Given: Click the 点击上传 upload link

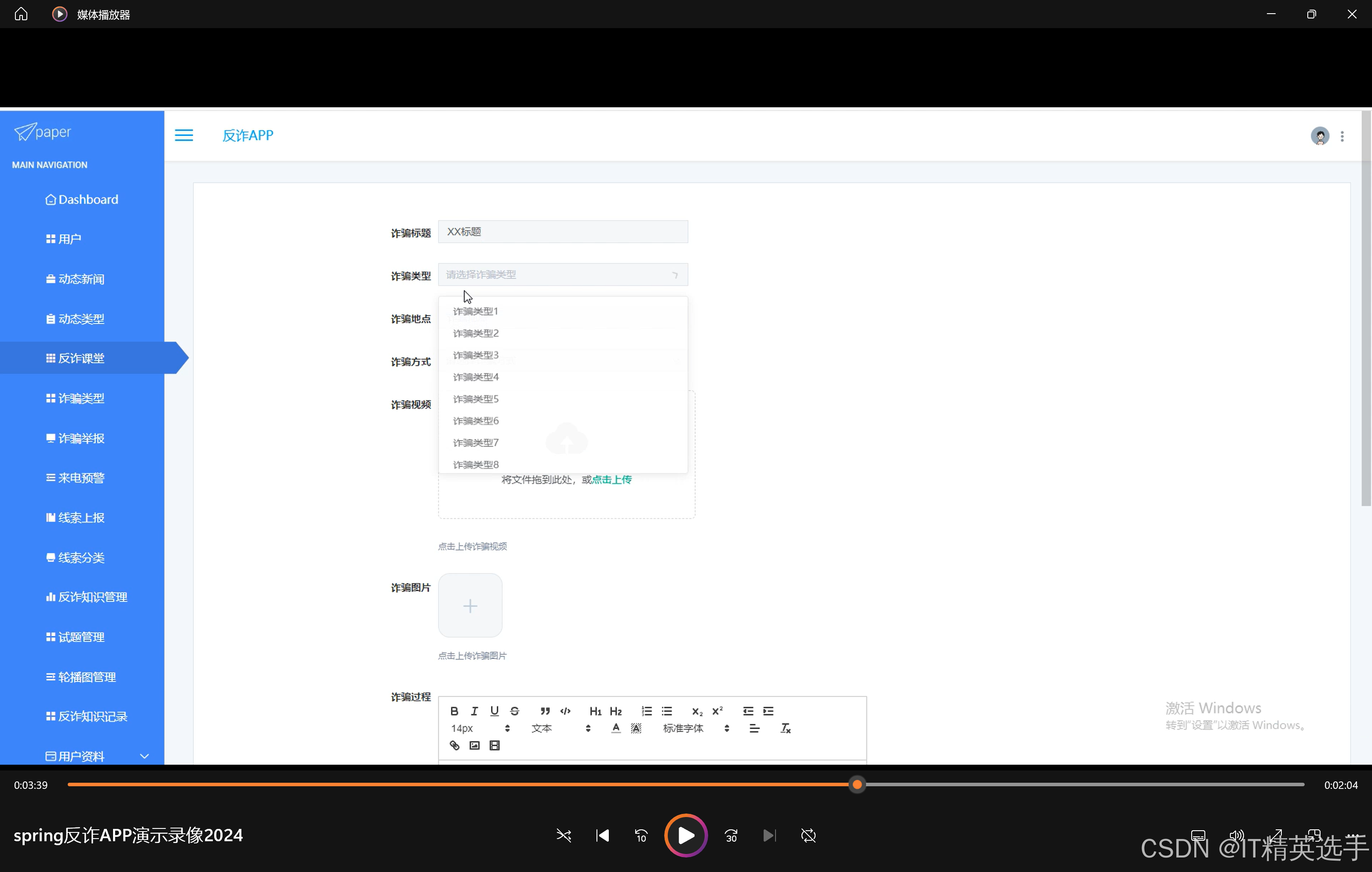Looking at the screenshot, I should [612, 480].
